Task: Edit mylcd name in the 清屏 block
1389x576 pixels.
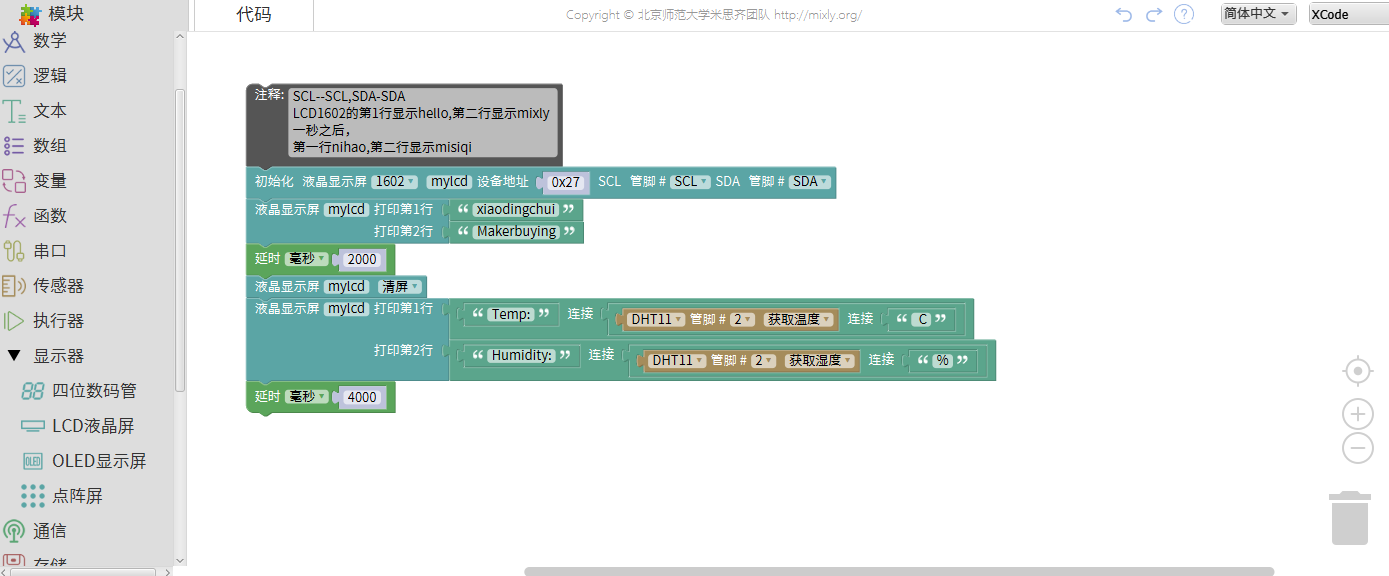Action: pyautogui.click(x=346, y=287)
